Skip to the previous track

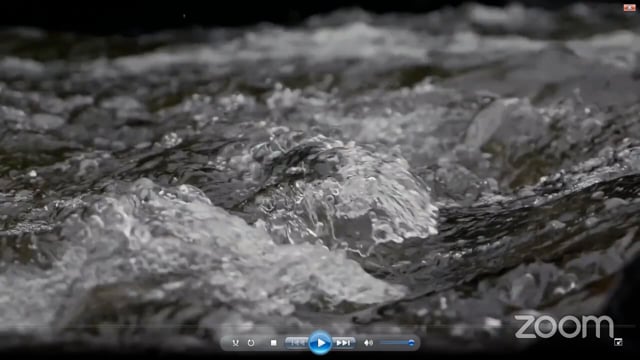pos(297,343)
